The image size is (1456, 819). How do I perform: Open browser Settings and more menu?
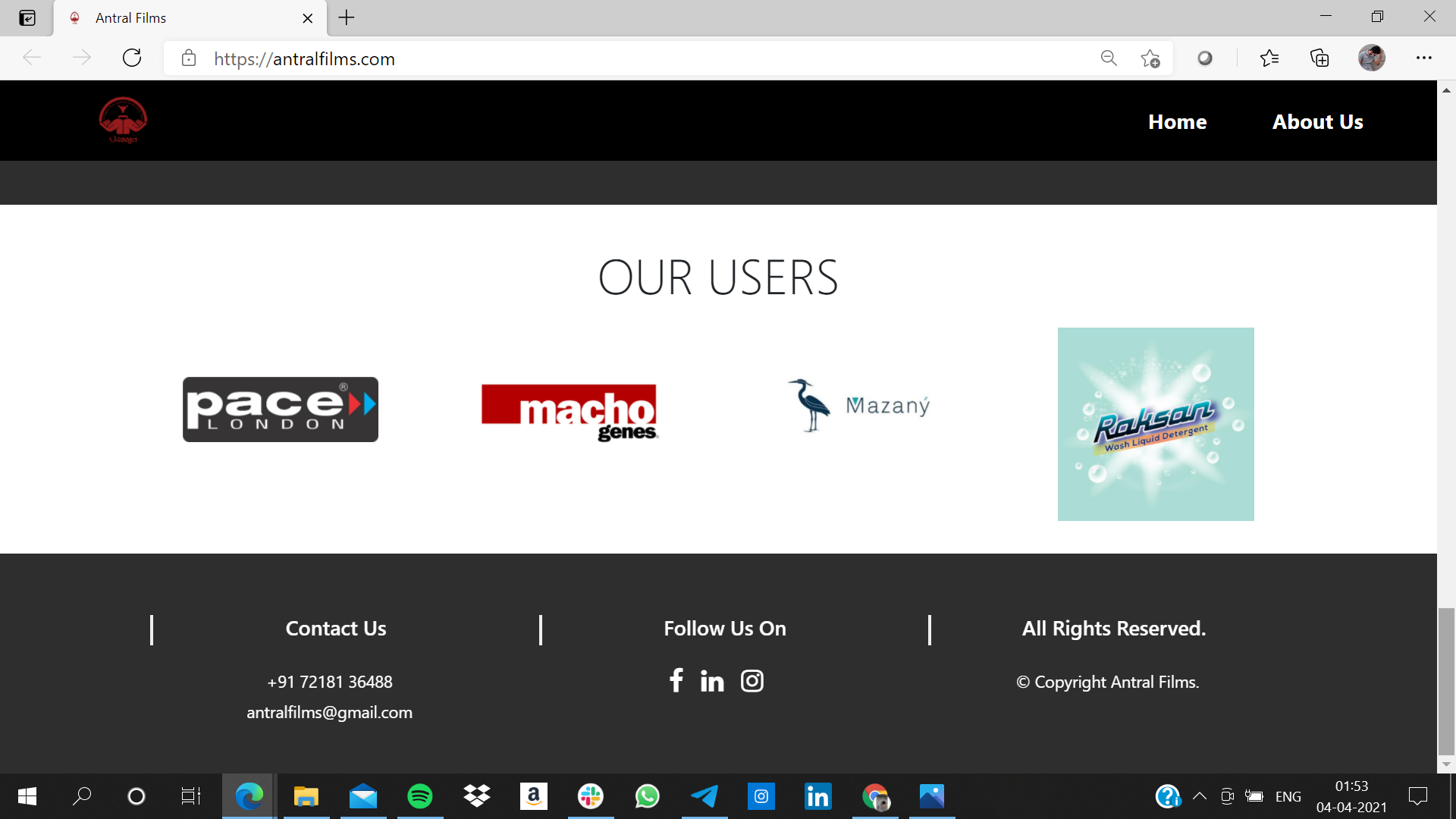(x=1423, y=58)
